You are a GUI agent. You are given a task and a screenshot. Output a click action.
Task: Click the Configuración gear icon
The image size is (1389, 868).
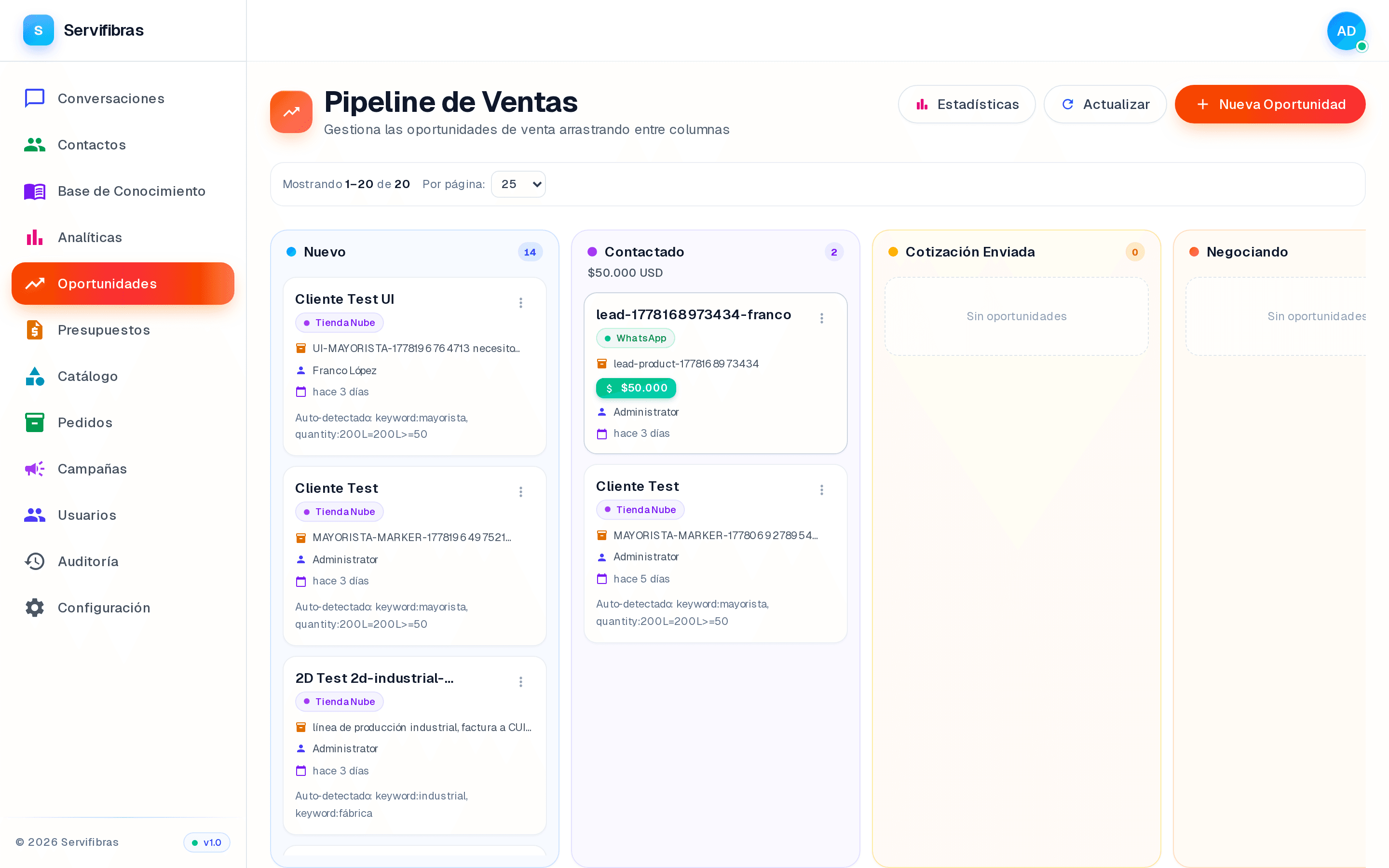(35, 608)
